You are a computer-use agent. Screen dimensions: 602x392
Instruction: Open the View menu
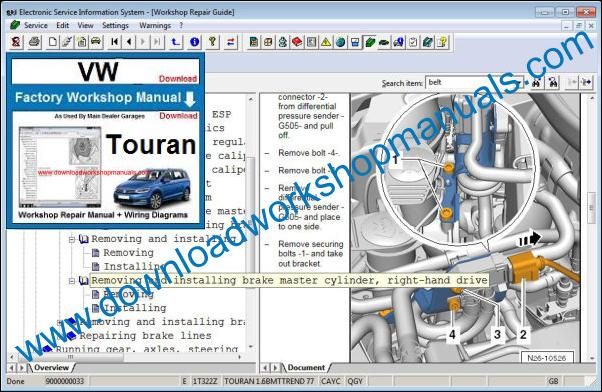[85, 25]
